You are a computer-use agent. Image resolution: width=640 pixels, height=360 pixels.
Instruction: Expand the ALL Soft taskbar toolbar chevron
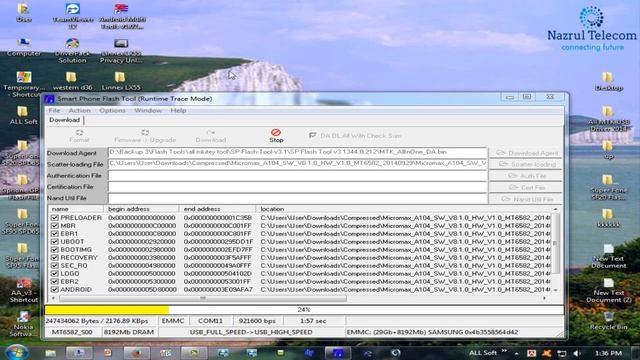pos(504,351)
